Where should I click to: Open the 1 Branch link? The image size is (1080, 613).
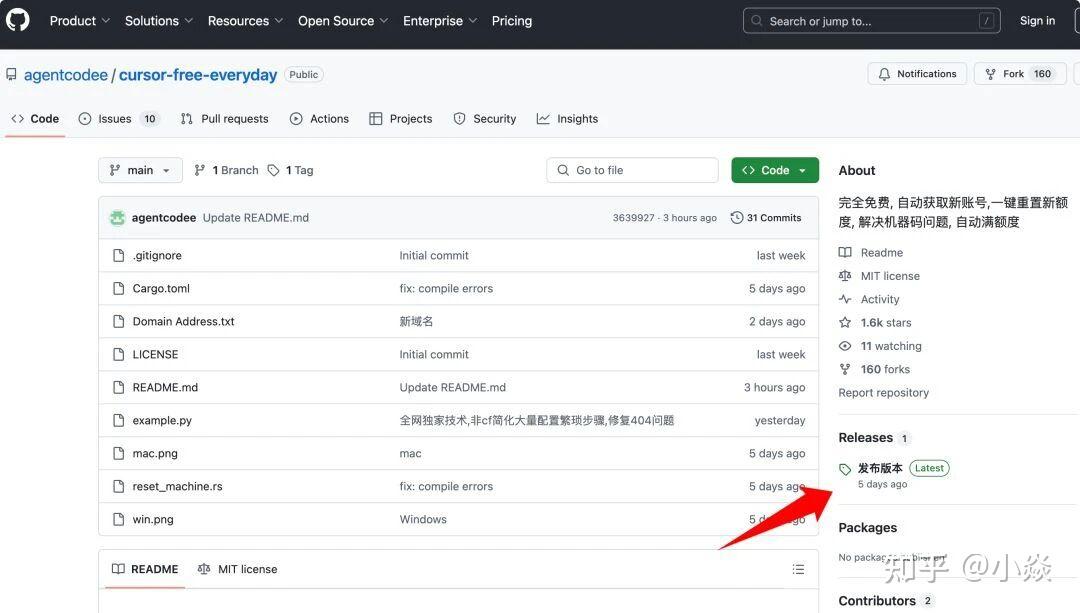[226, 171]
